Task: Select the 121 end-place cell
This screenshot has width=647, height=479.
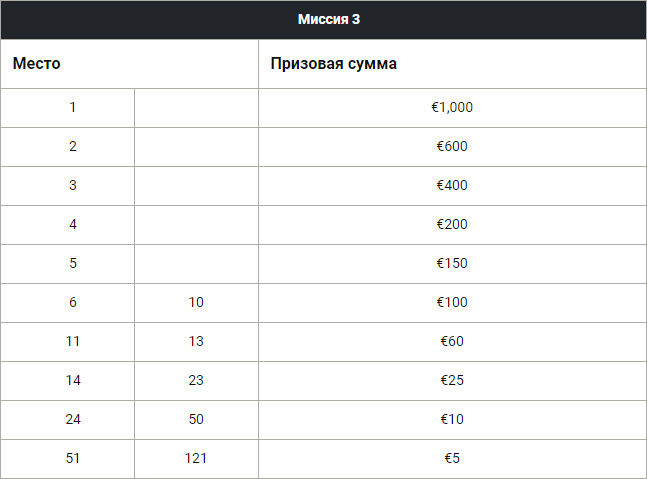Action: 196,458
